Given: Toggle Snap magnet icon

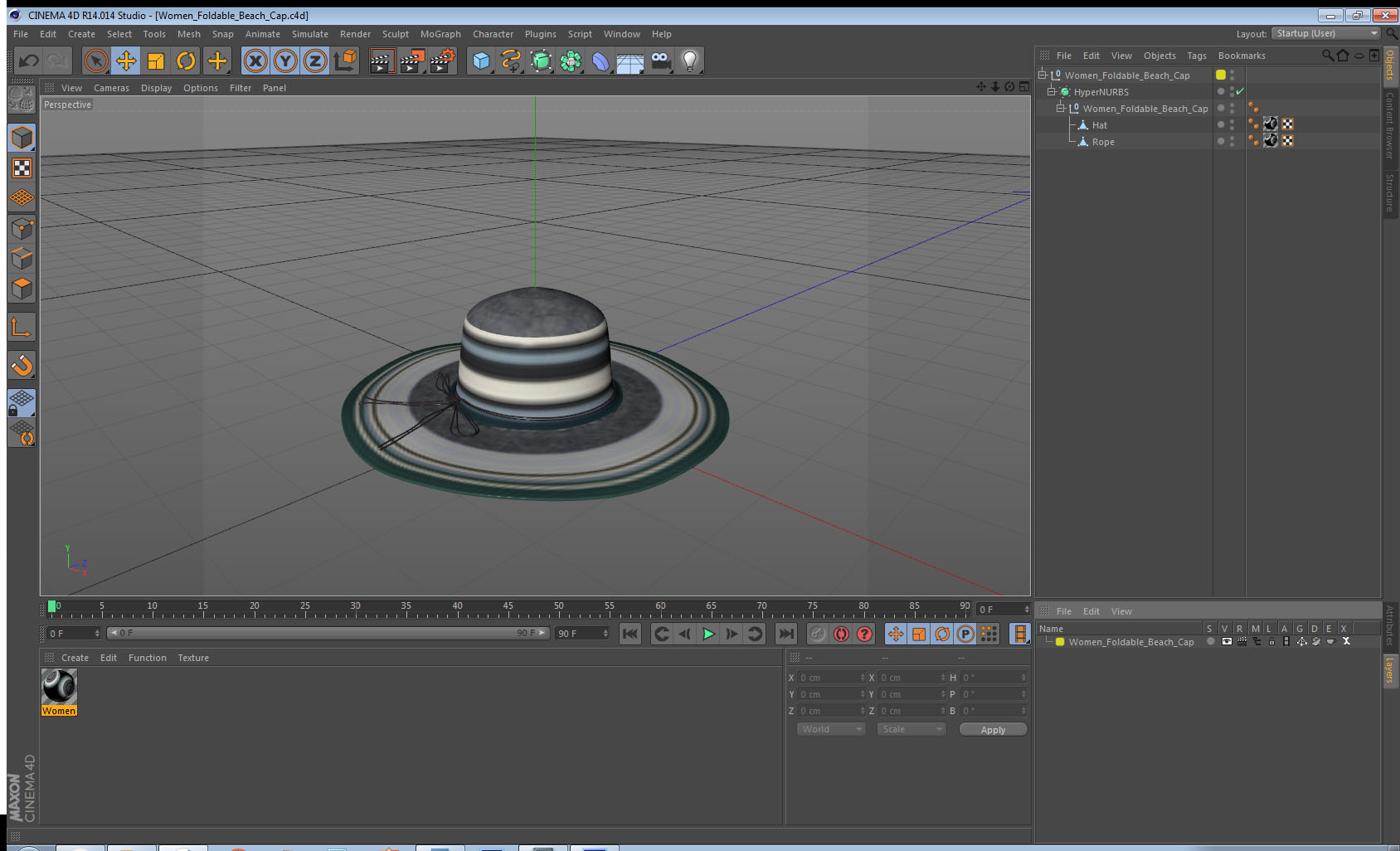Looking at the screenshot, I should 22,365.
